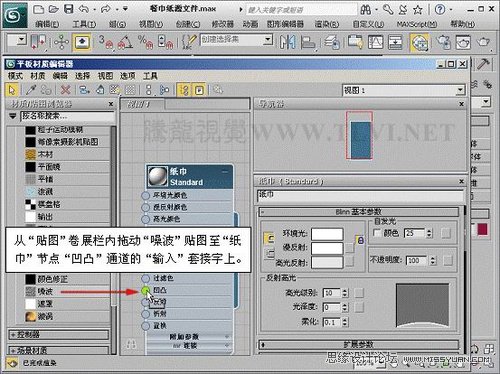Click the 凹凸 input socket on node
Image resolution: width=500 pixels, height=374 pixels.
click(145, 290)
